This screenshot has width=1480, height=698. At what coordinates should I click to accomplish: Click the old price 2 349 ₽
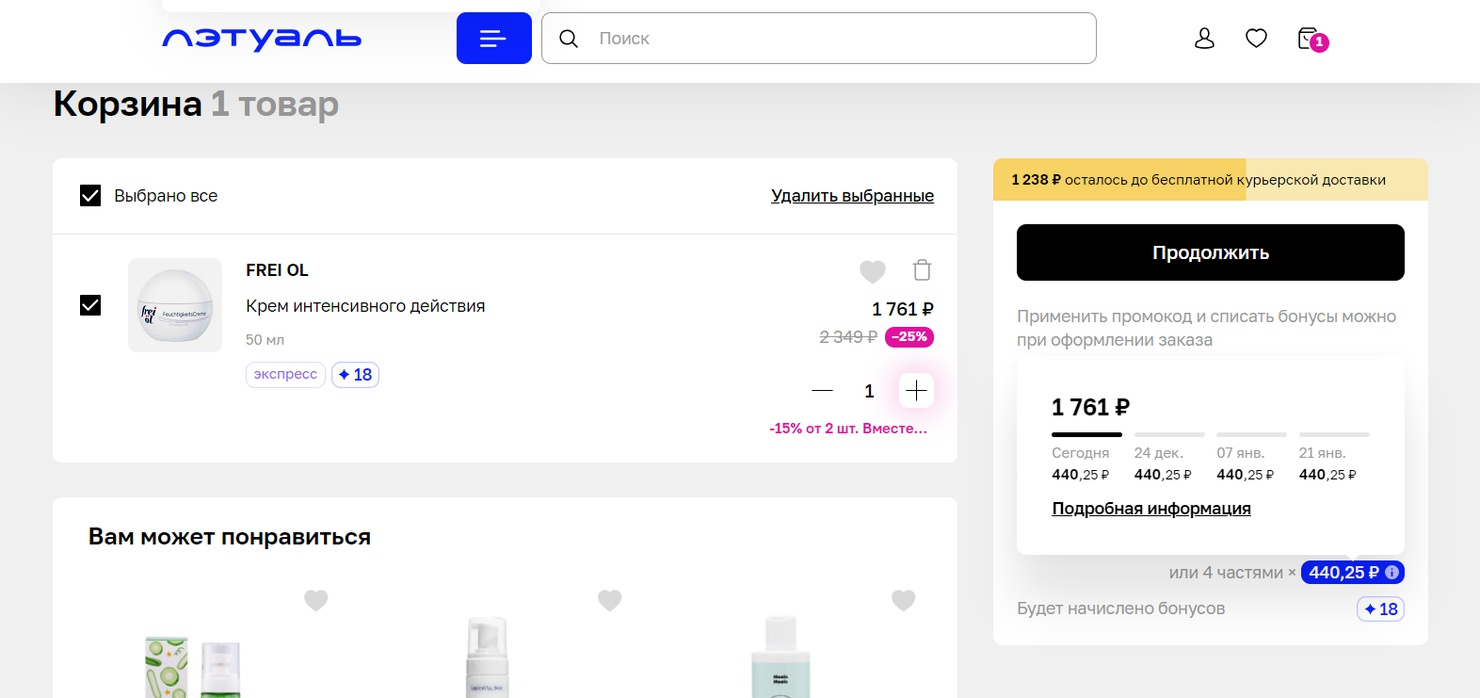[848, 337]
